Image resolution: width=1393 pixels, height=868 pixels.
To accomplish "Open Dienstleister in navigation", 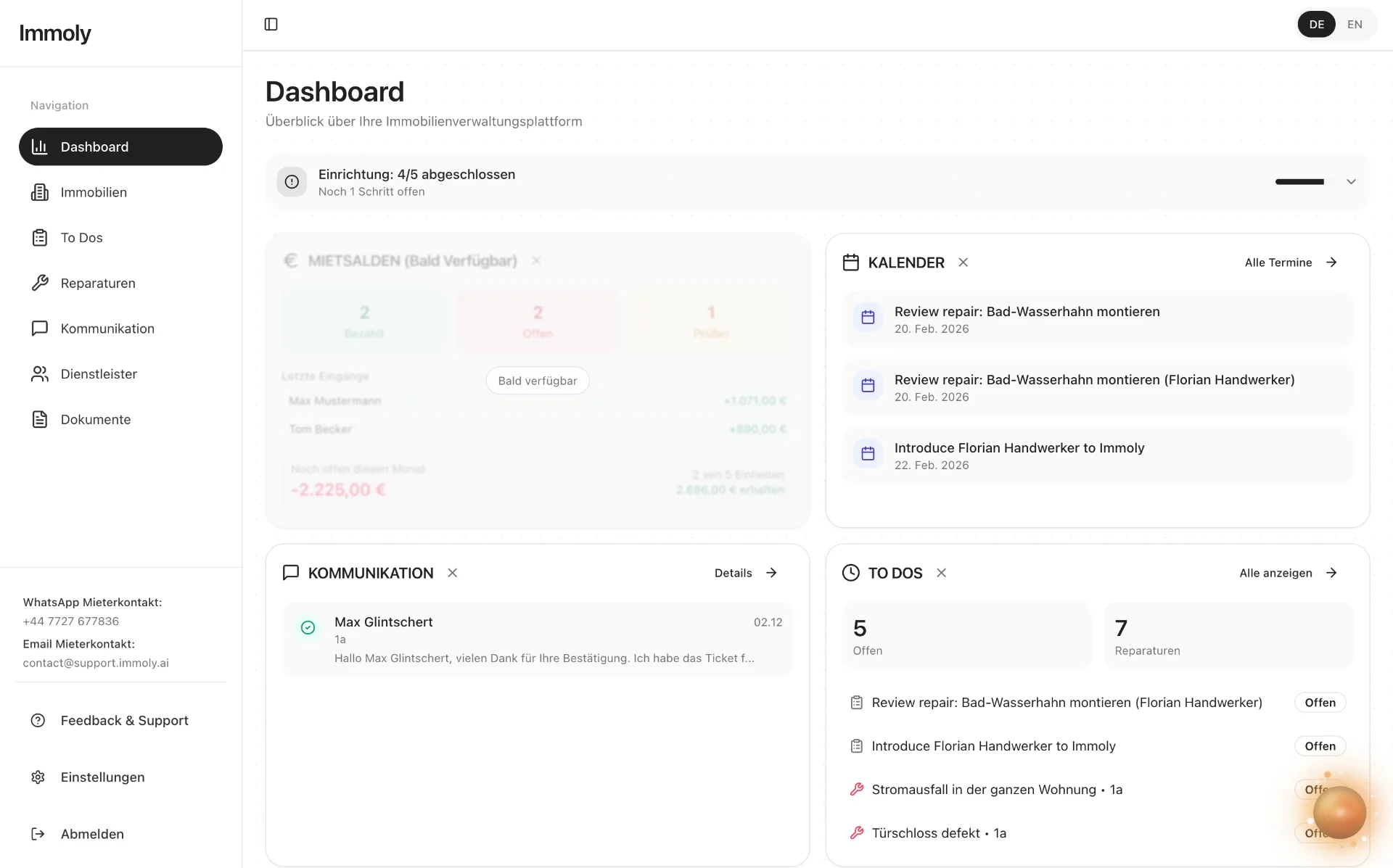I will (120, 374).
